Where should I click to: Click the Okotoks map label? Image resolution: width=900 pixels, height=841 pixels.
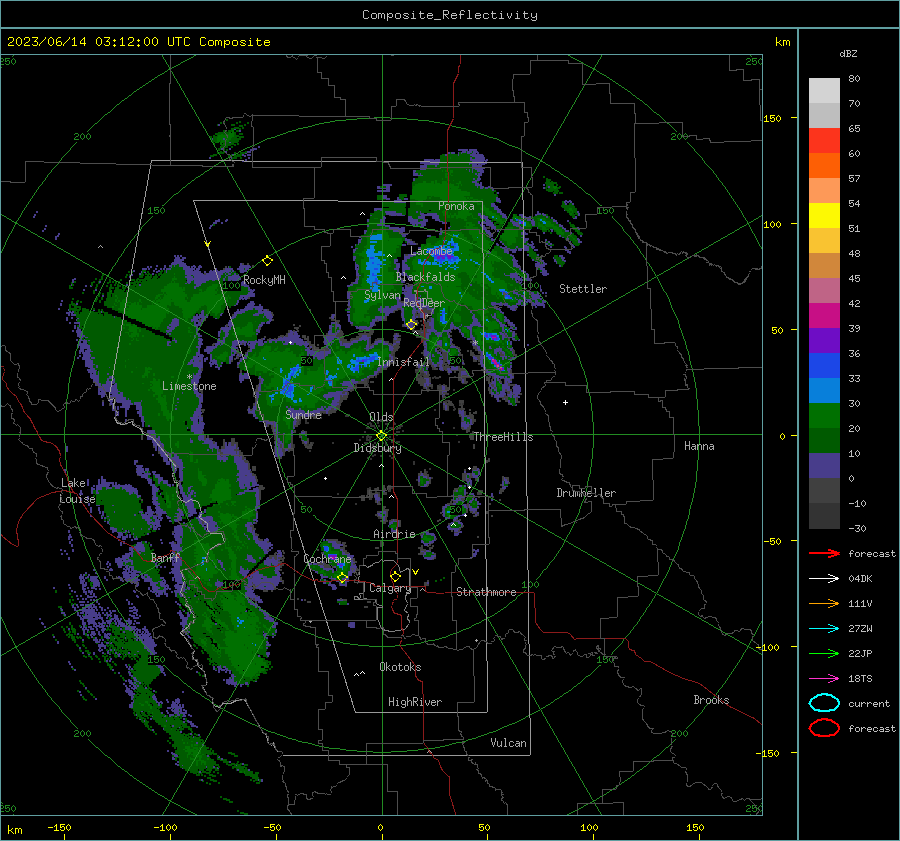400,667
